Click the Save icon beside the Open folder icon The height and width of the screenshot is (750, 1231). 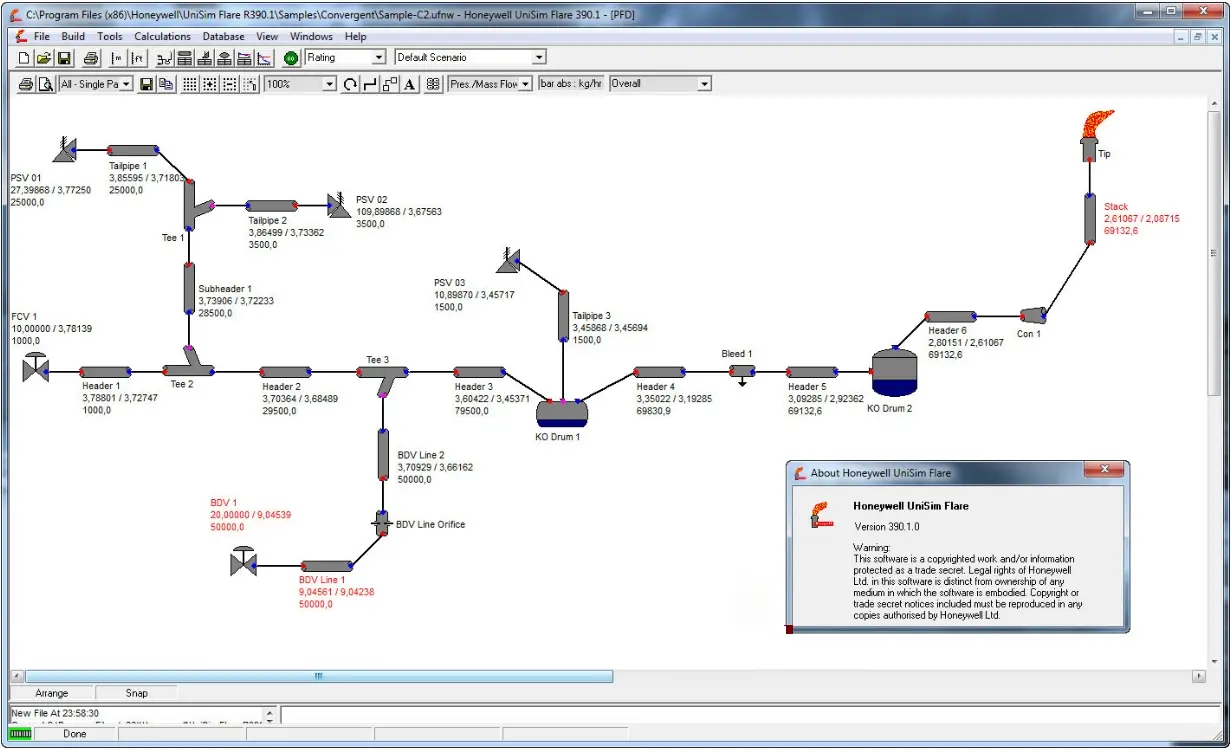[x=63, y=58]
